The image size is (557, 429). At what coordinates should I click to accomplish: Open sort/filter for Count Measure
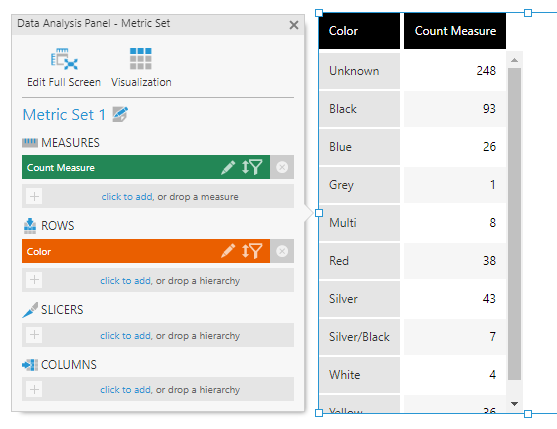click(252, 167)
